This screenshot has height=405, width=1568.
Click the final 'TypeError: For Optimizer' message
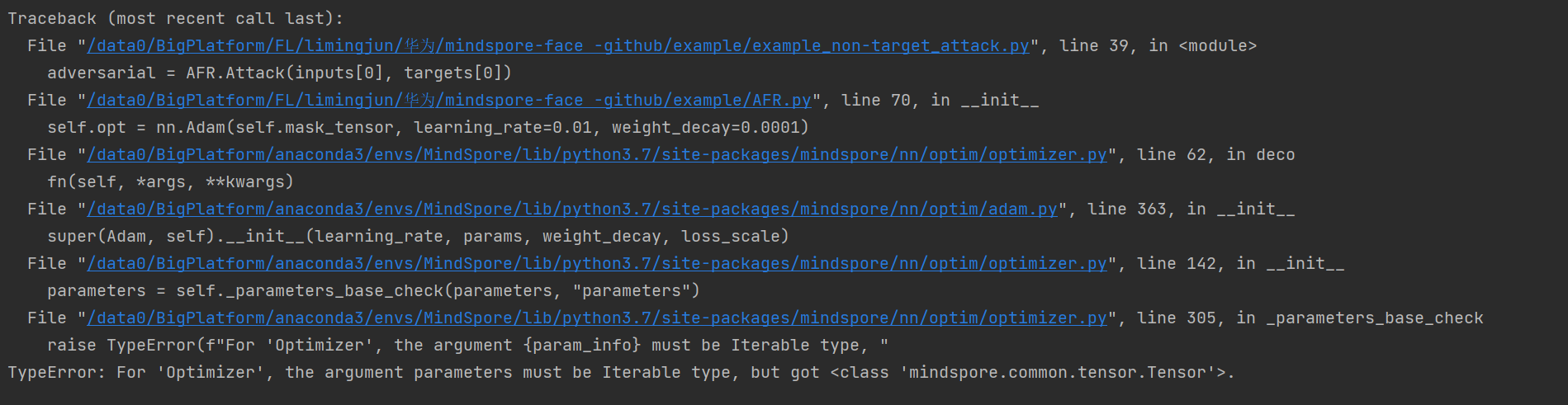pyautogui.click(x=621, y=373)
